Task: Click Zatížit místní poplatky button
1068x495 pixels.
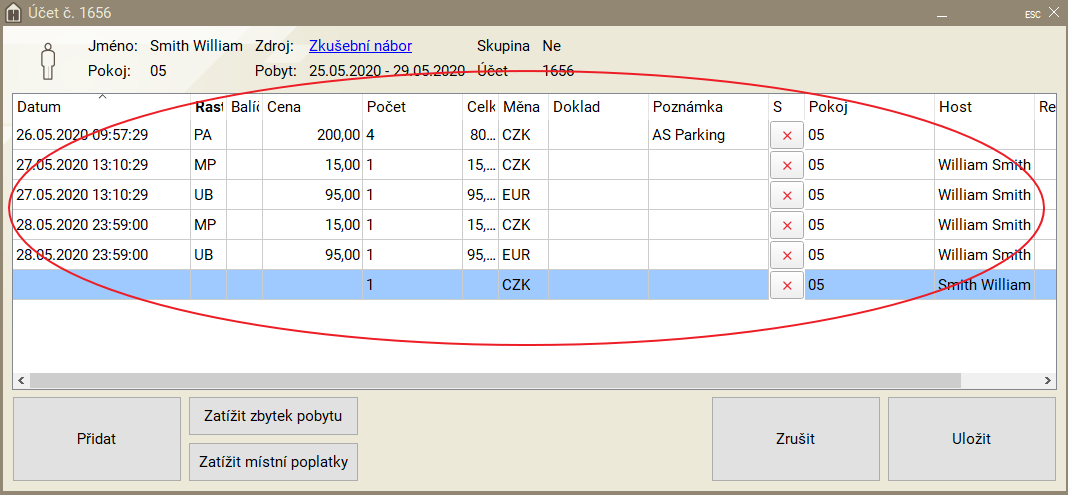Action: tap(273, 462)
